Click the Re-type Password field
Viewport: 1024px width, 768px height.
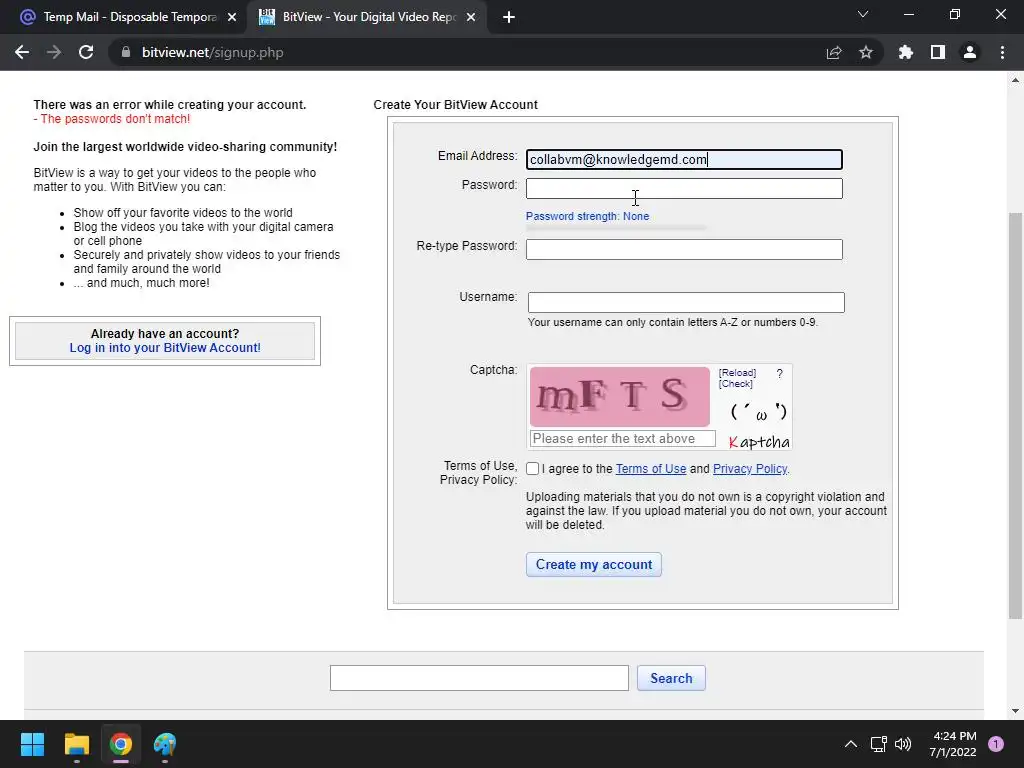pos(684,249)
